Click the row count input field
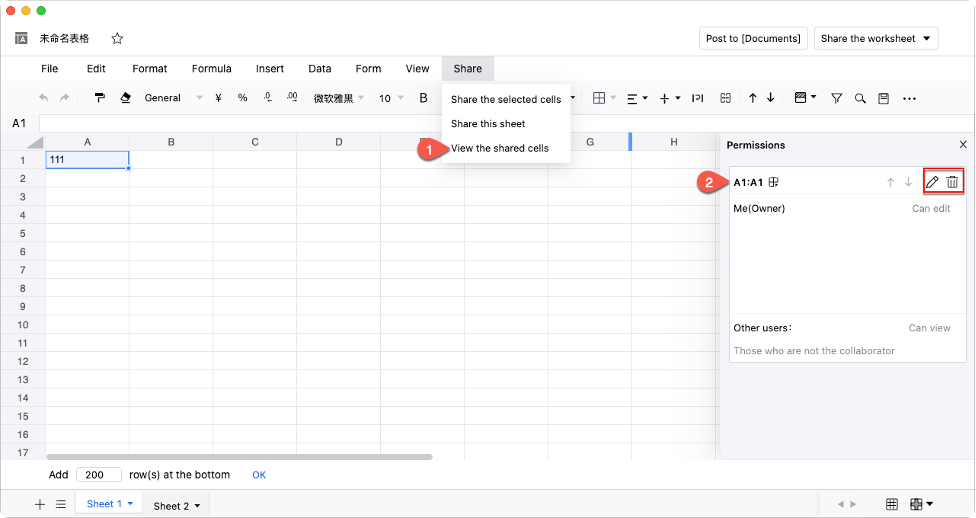The image size is (976, 518). pos(98,475)
